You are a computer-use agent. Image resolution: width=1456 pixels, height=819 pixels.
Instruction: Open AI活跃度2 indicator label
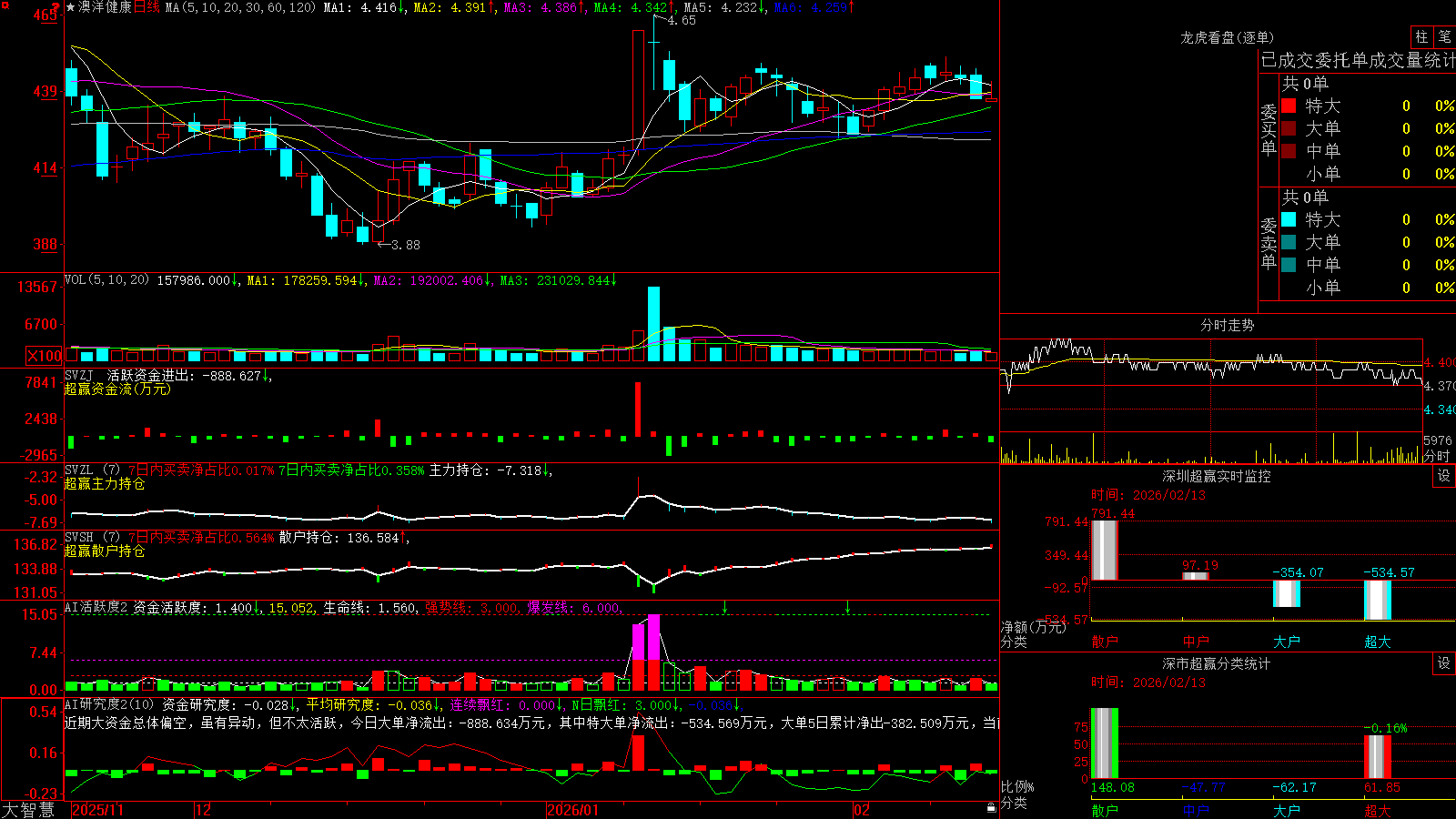[96, 608]
